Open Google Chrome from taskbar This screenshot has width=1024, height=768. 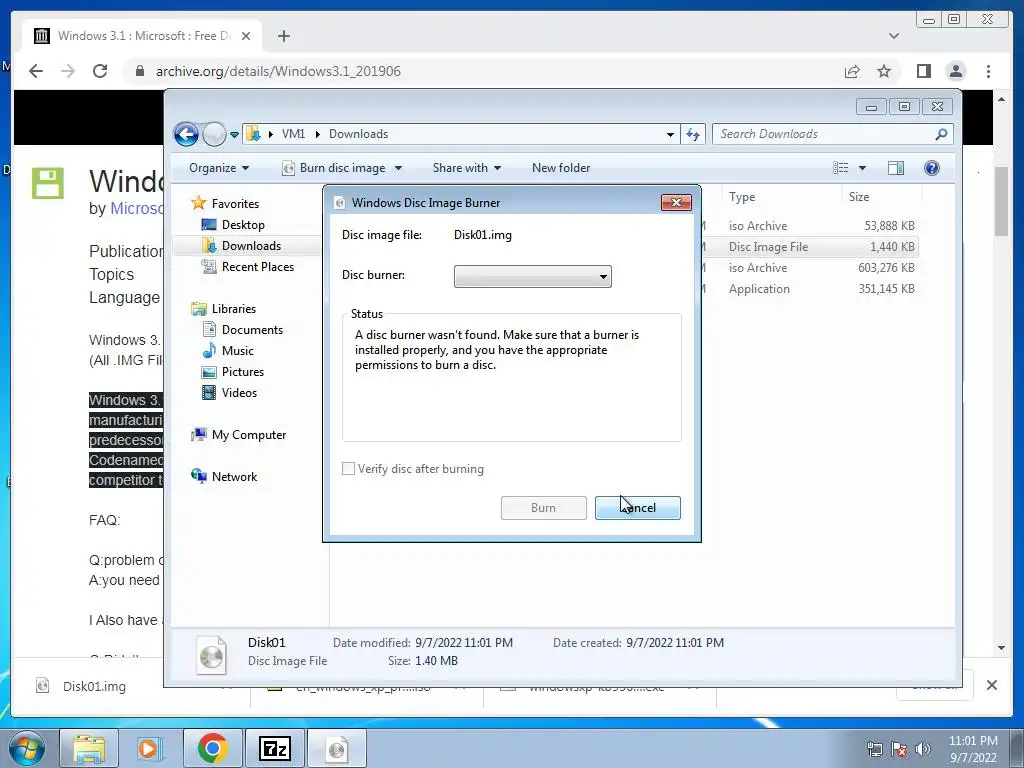[212, 748]
